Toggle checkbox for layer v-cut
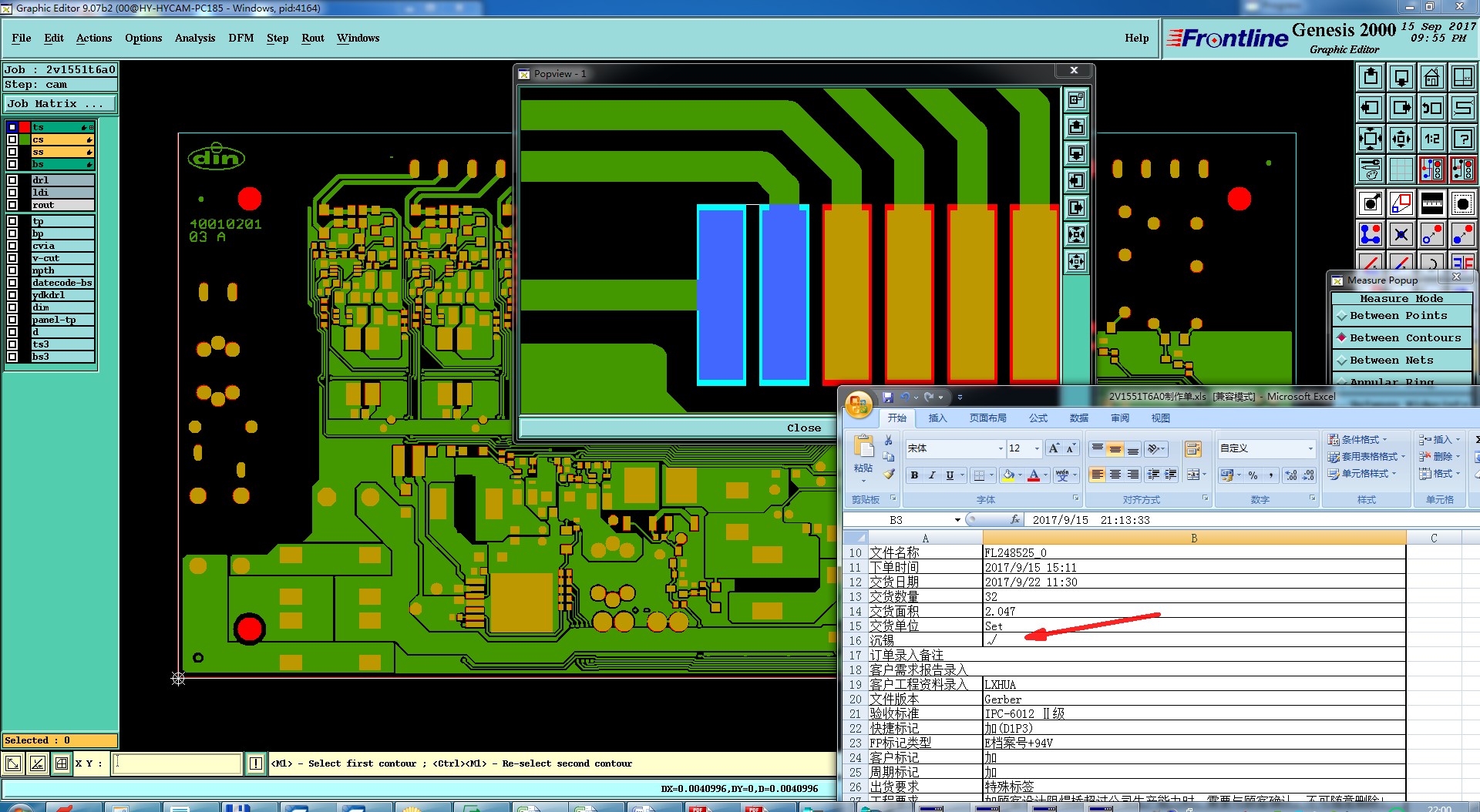This screenshot has width=1480, height=812. pos(12,258)
